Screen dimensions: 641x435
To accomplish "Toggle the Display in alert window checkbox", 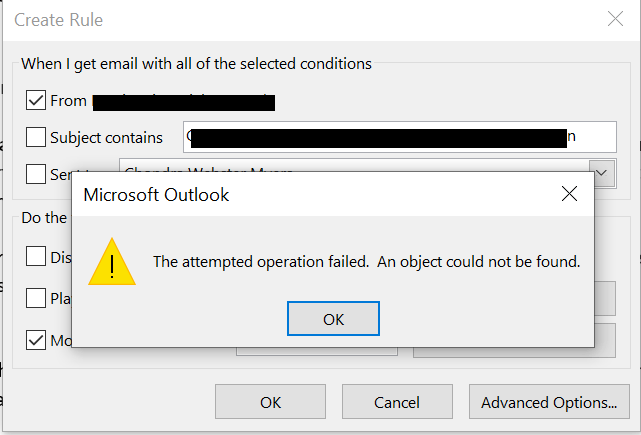I will pos(36,256).
